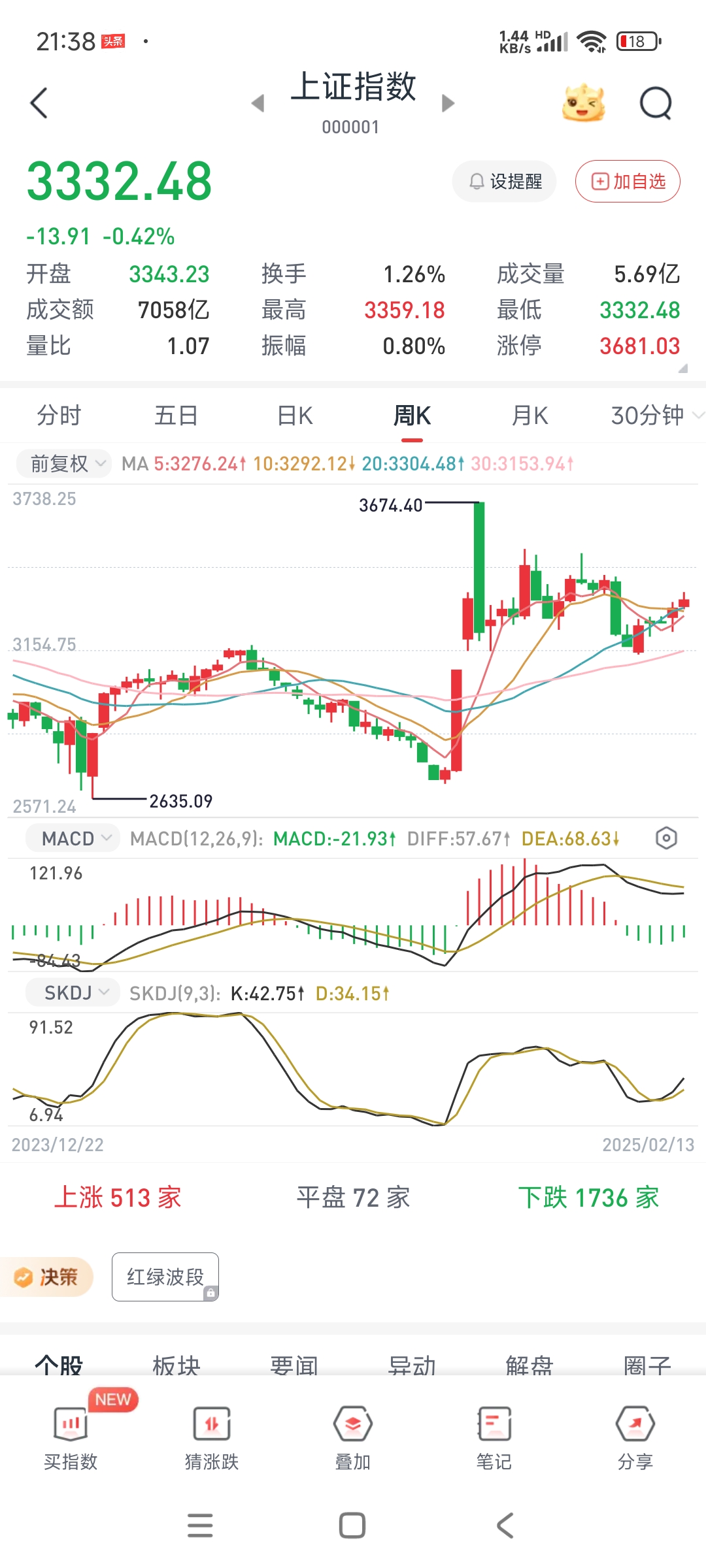Toggle the locked 红绿波段 indicator
This screenshot has width=706, height=1568.
pos(165,1277)
